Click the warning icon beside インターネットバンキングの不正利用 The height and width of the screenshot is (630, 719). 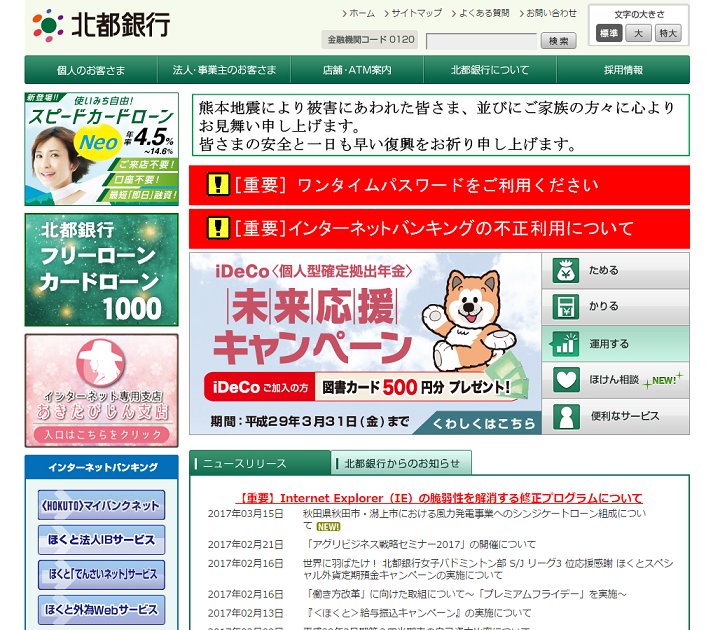click(x=218, y=228)
